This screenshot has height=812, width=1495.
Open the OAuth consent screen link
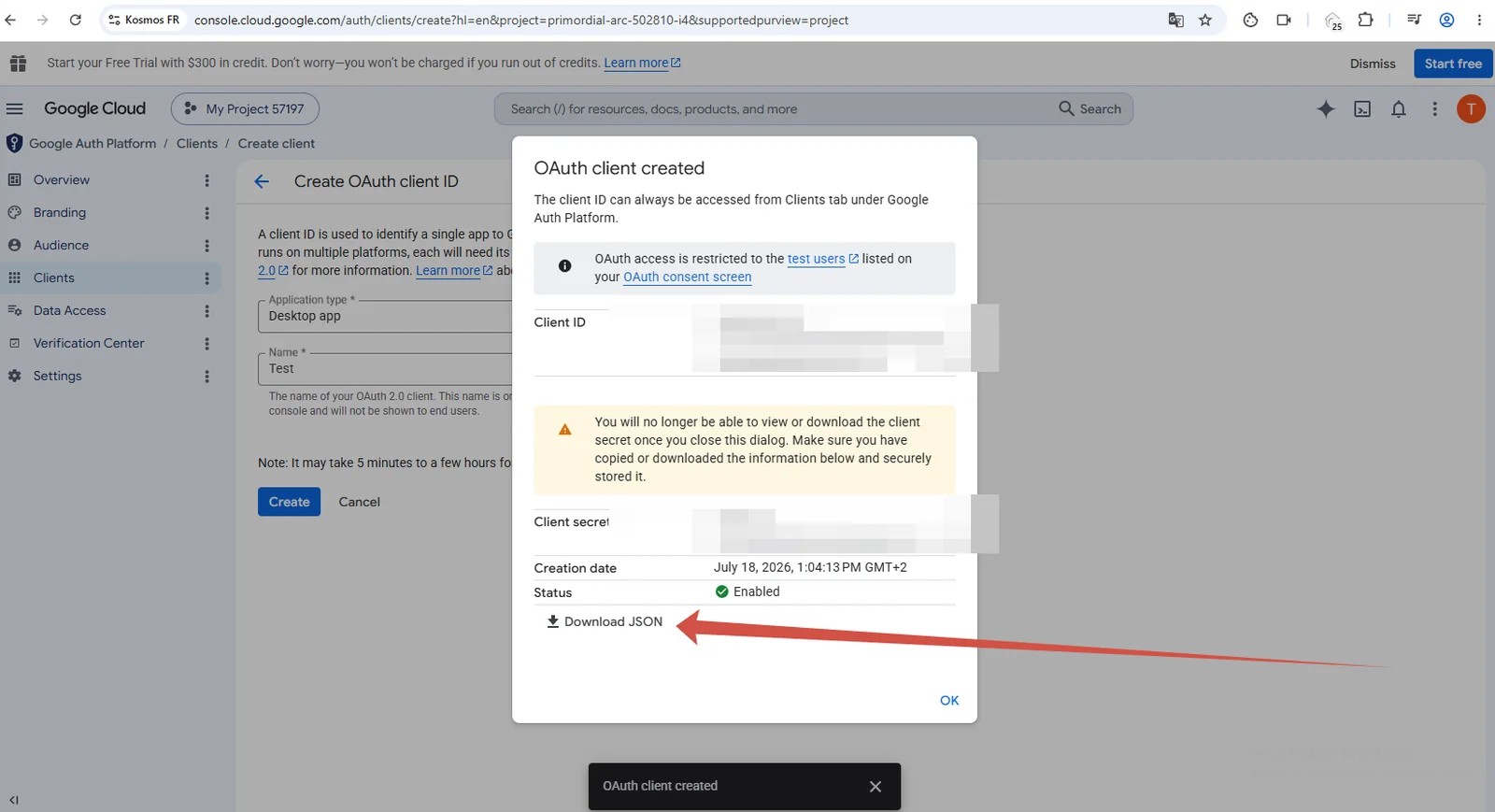(x=688, y=277)
